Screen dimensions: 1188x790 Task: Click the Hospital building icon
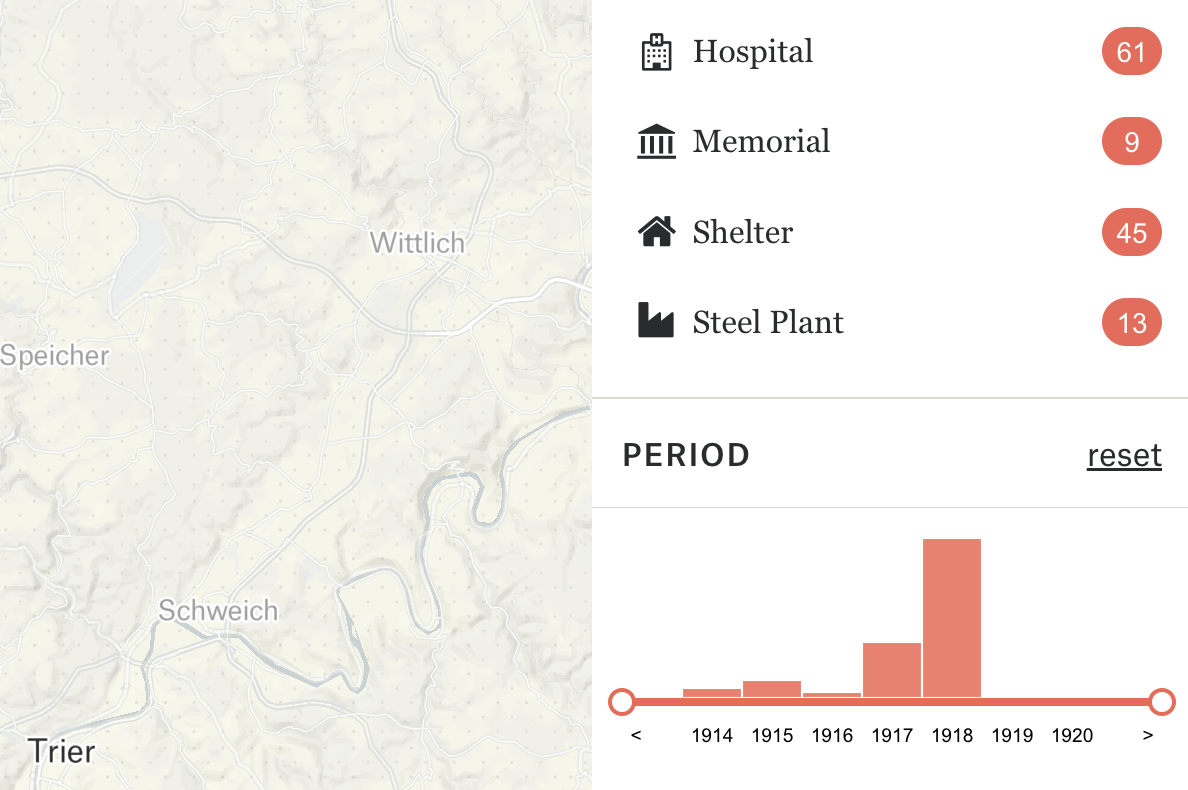click(656, 52)
